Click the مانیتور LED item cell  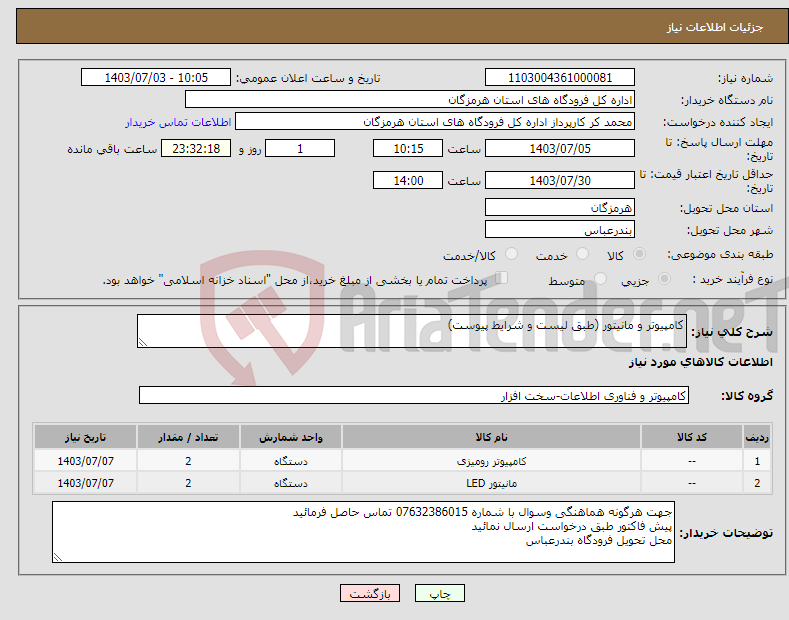coord(491,483)
